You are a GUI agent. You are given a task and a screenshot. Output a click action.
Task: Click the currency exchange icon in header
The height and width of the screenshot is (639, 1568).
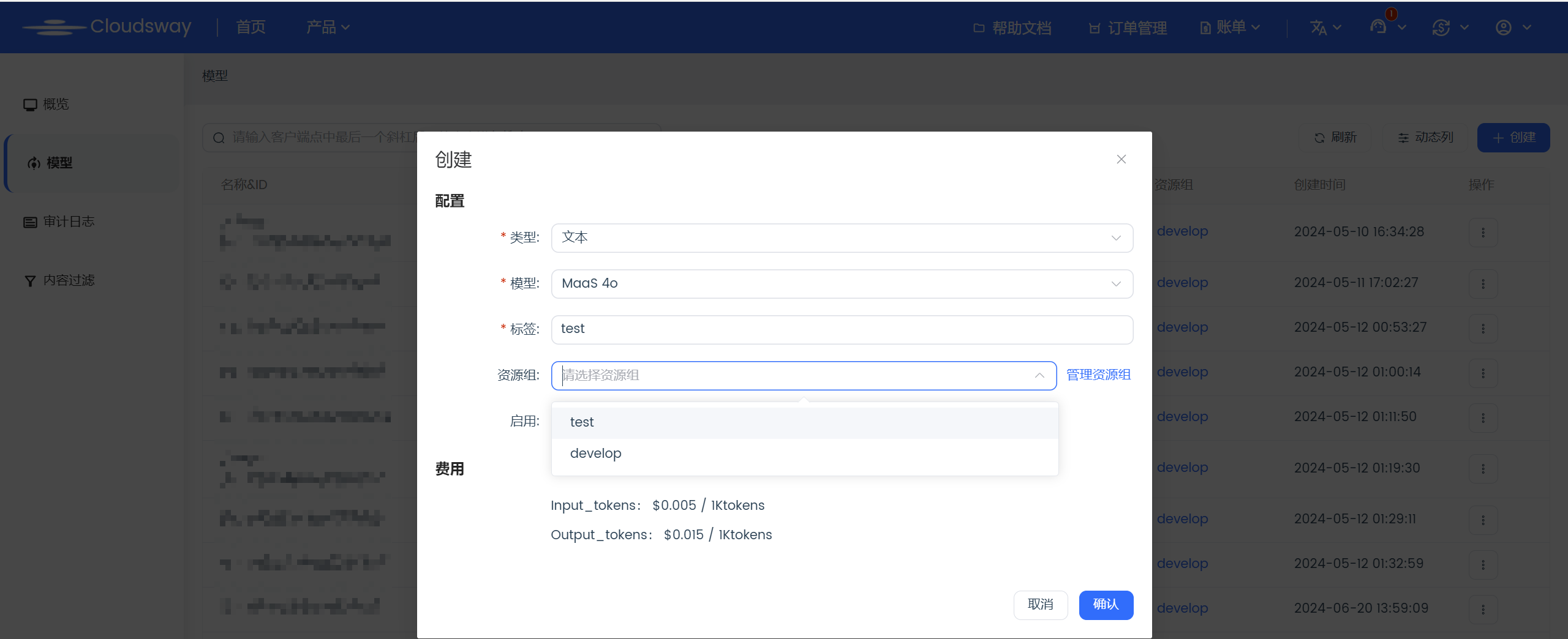pos(1441,28)
